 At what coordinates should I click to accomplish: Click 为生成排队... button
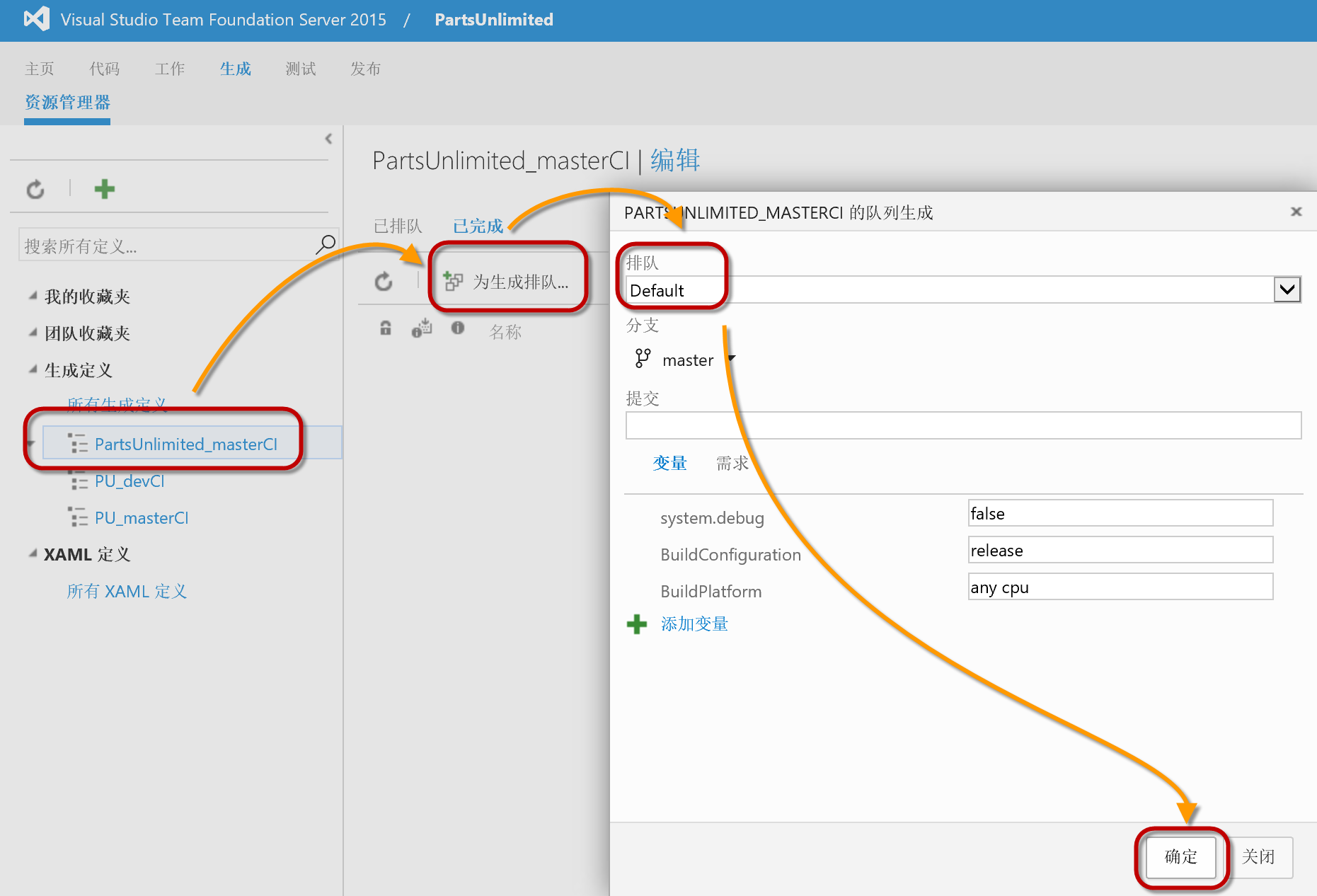pos(507,282)
